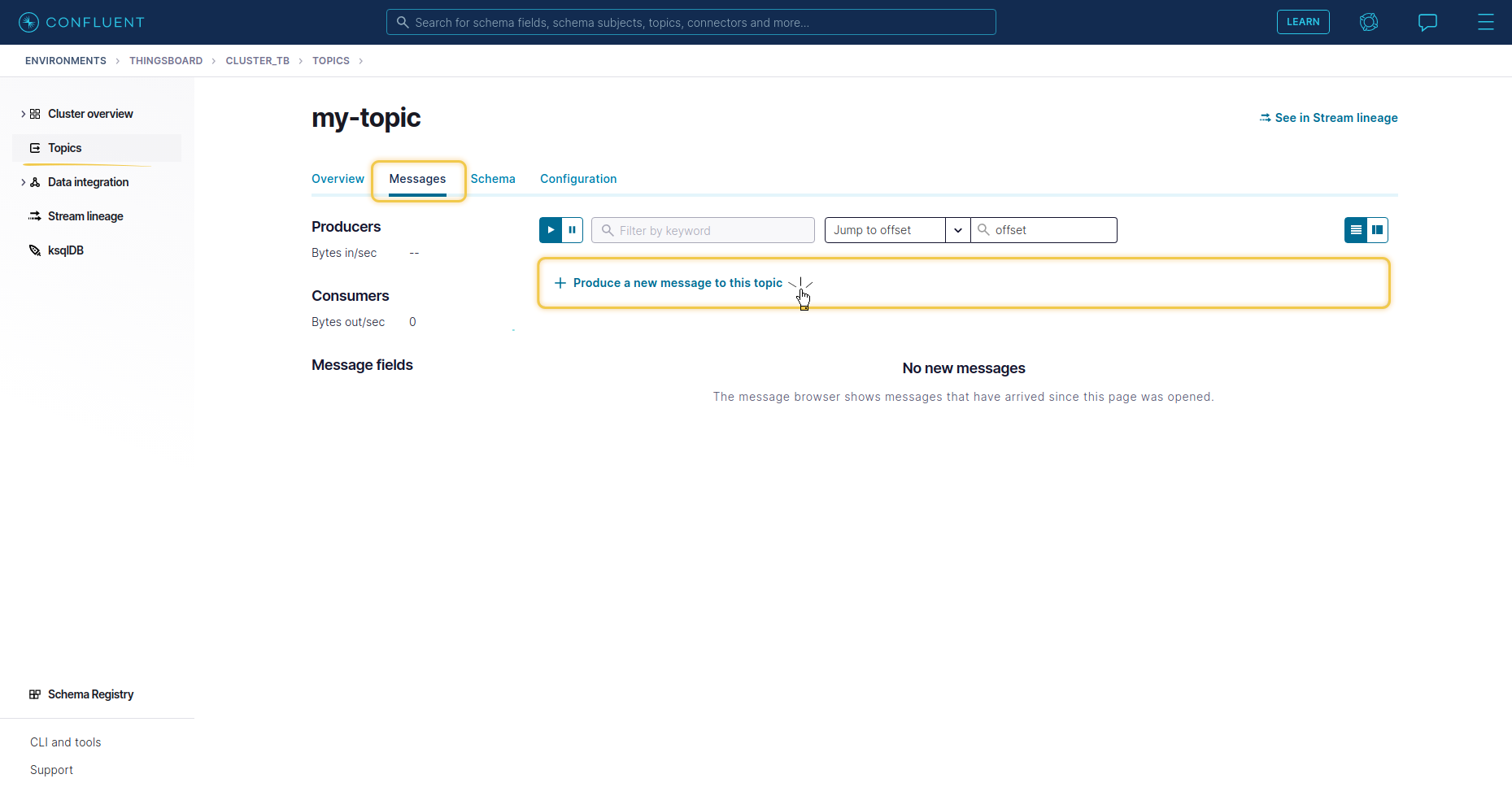This screenshot has height=796, width=1512.
Task: Open ksqlDB from the sidebar
Action: point(65,250)
